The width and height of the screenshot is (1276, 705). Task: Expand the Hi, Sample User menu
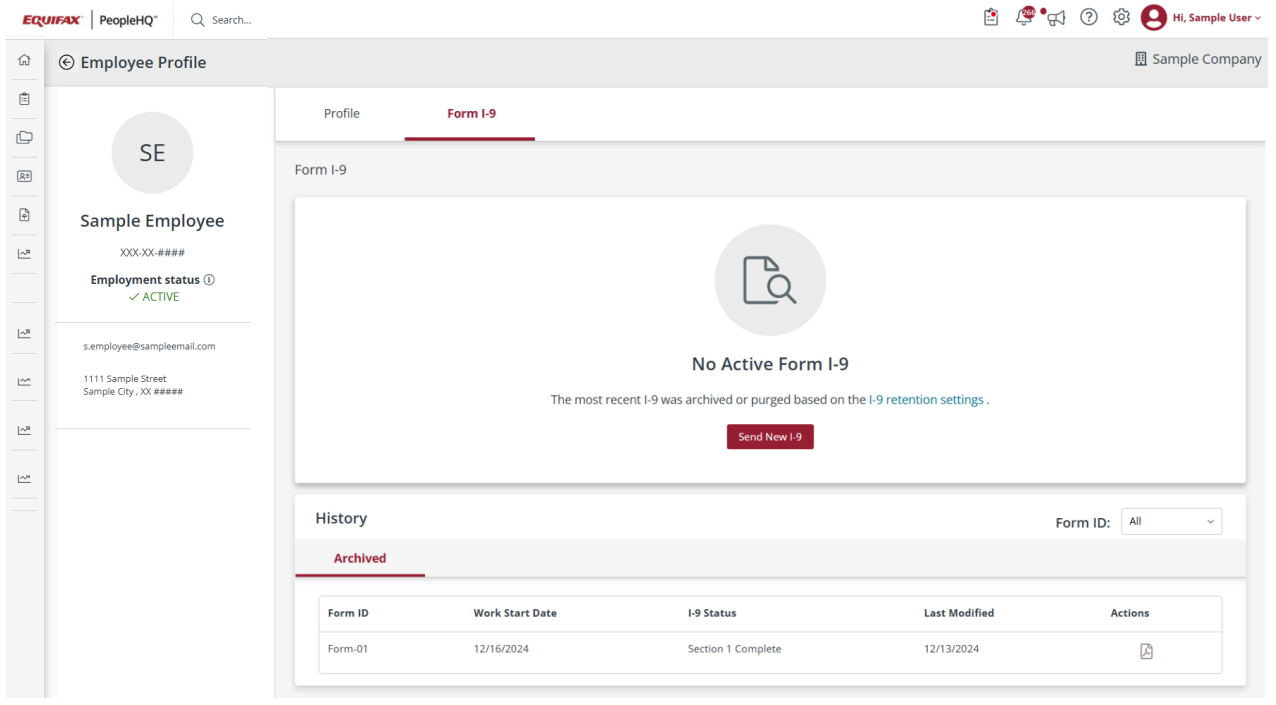pyautogui.click(x=1217, y=18)
